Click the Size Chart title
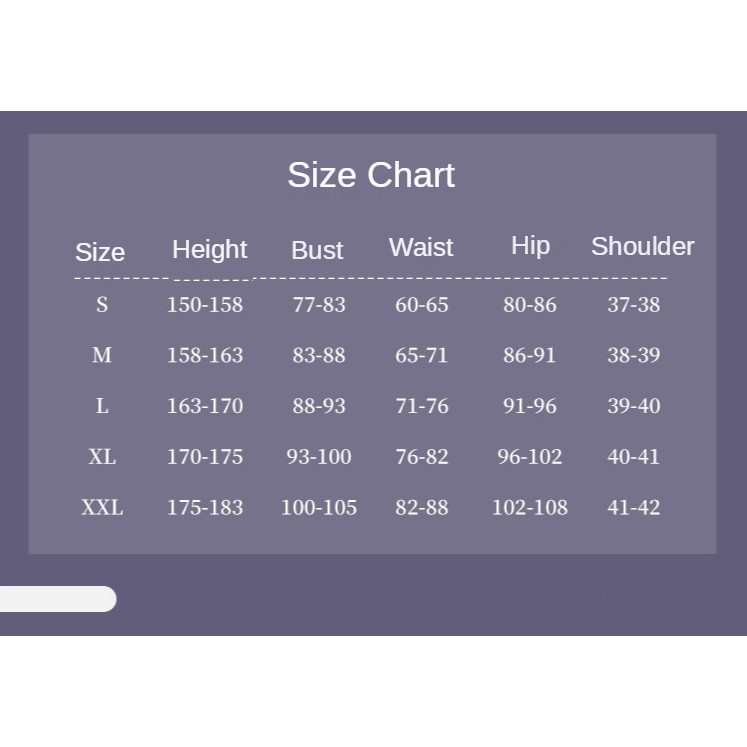The width and height of the screenshot is (747, 747). [371, 175]
